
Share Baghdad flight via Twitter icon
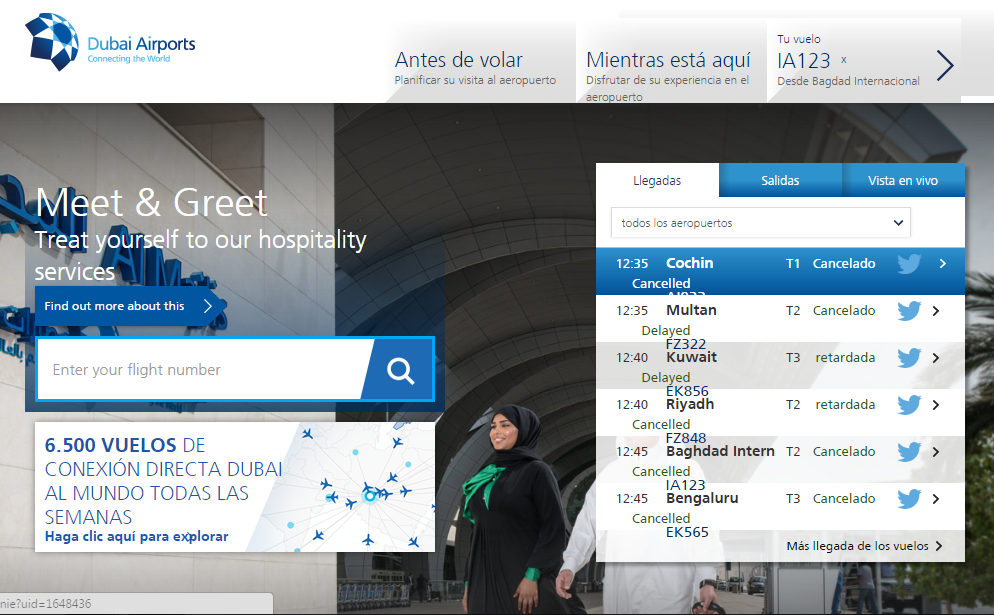909,451
